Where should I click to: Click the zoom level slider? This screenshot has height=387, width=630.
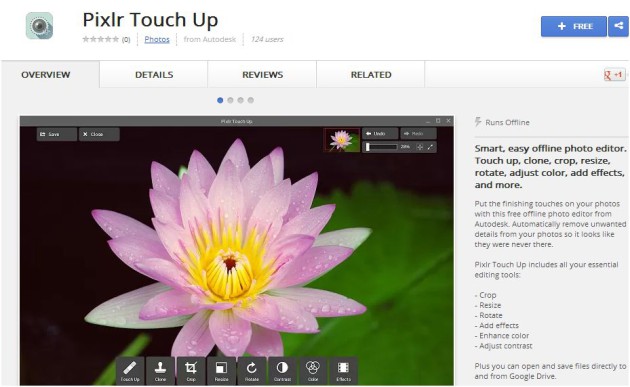(381, 147)
